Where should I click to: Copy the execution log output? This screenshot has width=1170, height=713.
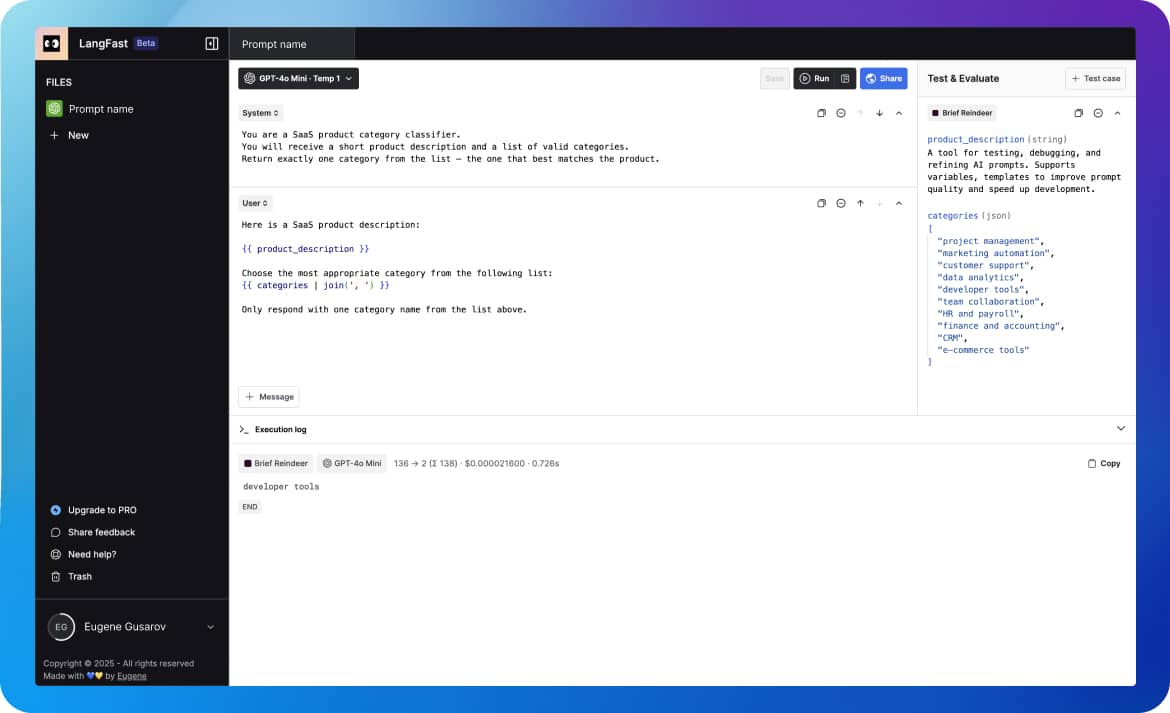pyautogui.click(x=1103, y=463)
